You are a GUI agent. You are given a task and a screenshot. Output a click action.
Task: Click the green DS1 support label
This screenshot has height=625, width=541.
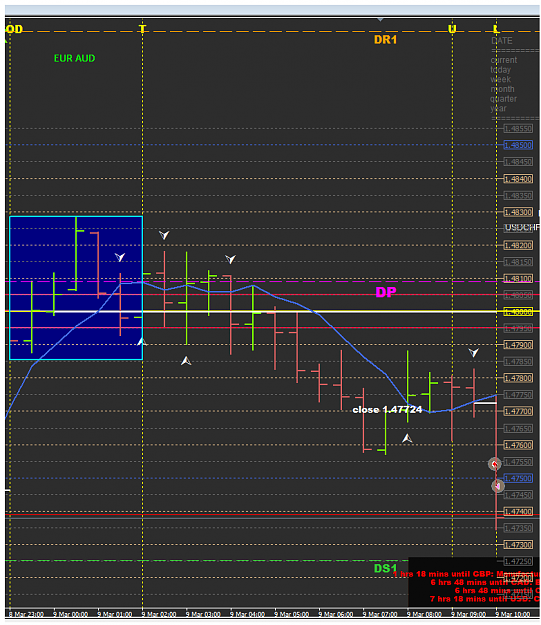(x=386, y=568)
